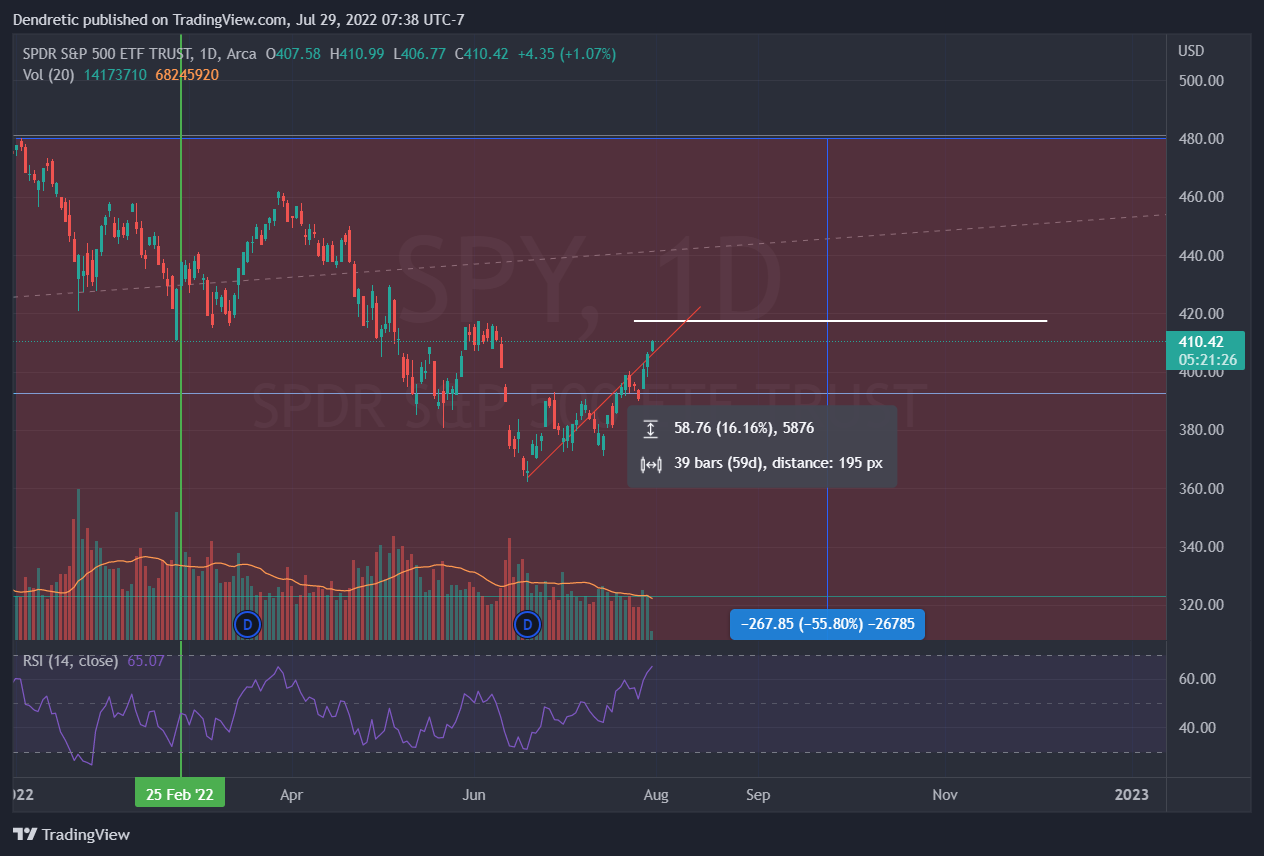Click the Apr label on the time axis
1264x856 pixels.
tap(291, 795)
